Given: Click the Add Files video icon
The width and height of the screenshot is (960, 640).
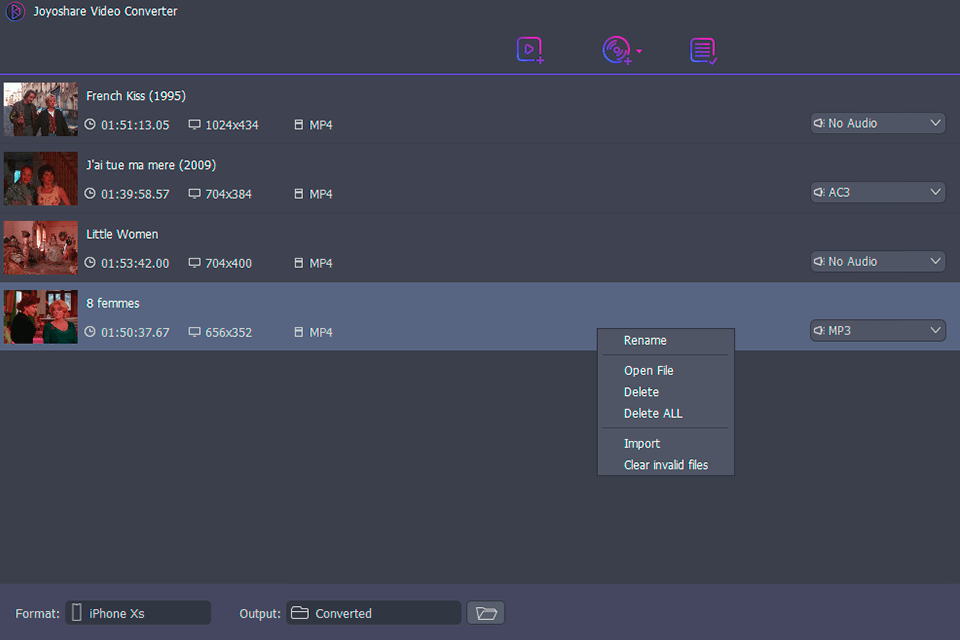Looking at the screenshot, I should (x=530, y=50).
